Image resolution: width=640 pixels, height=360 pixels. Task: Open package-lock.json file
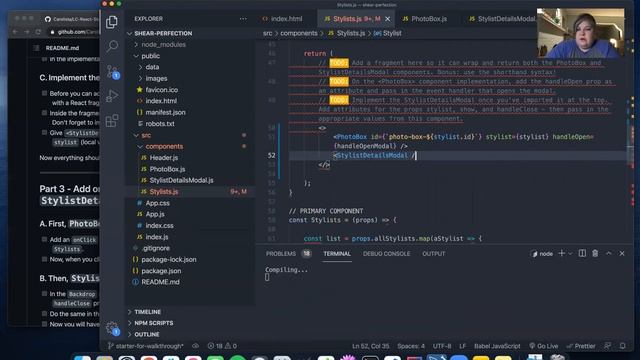coord(169,259)
